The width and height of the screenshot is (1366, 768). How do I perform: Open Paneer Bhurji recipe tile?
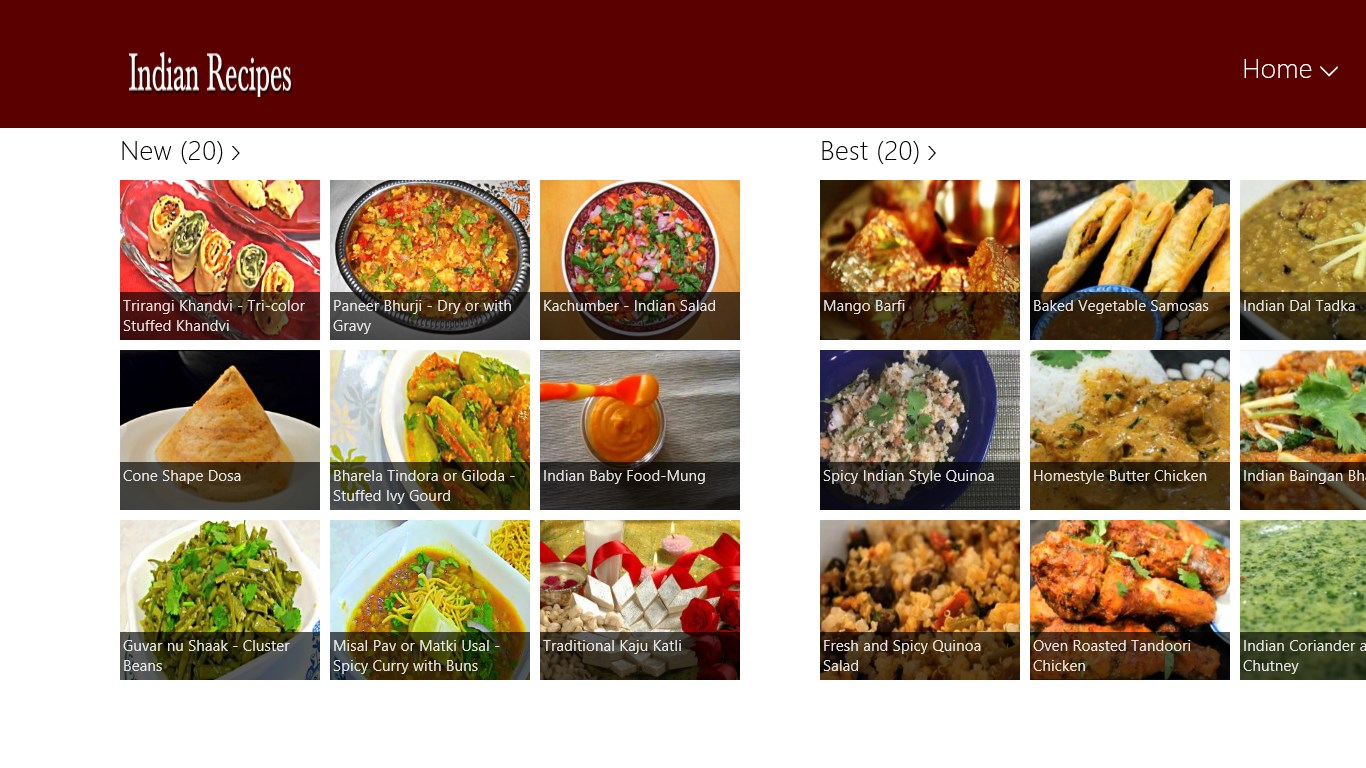pyautogui.click(x=430, y=260)
